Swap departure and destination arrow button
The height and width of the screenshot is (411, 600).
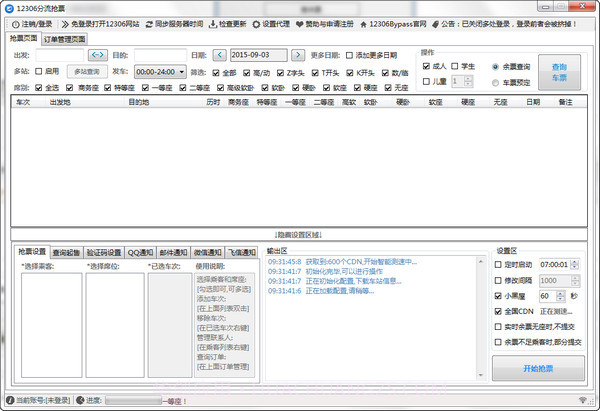pos(97,55)
